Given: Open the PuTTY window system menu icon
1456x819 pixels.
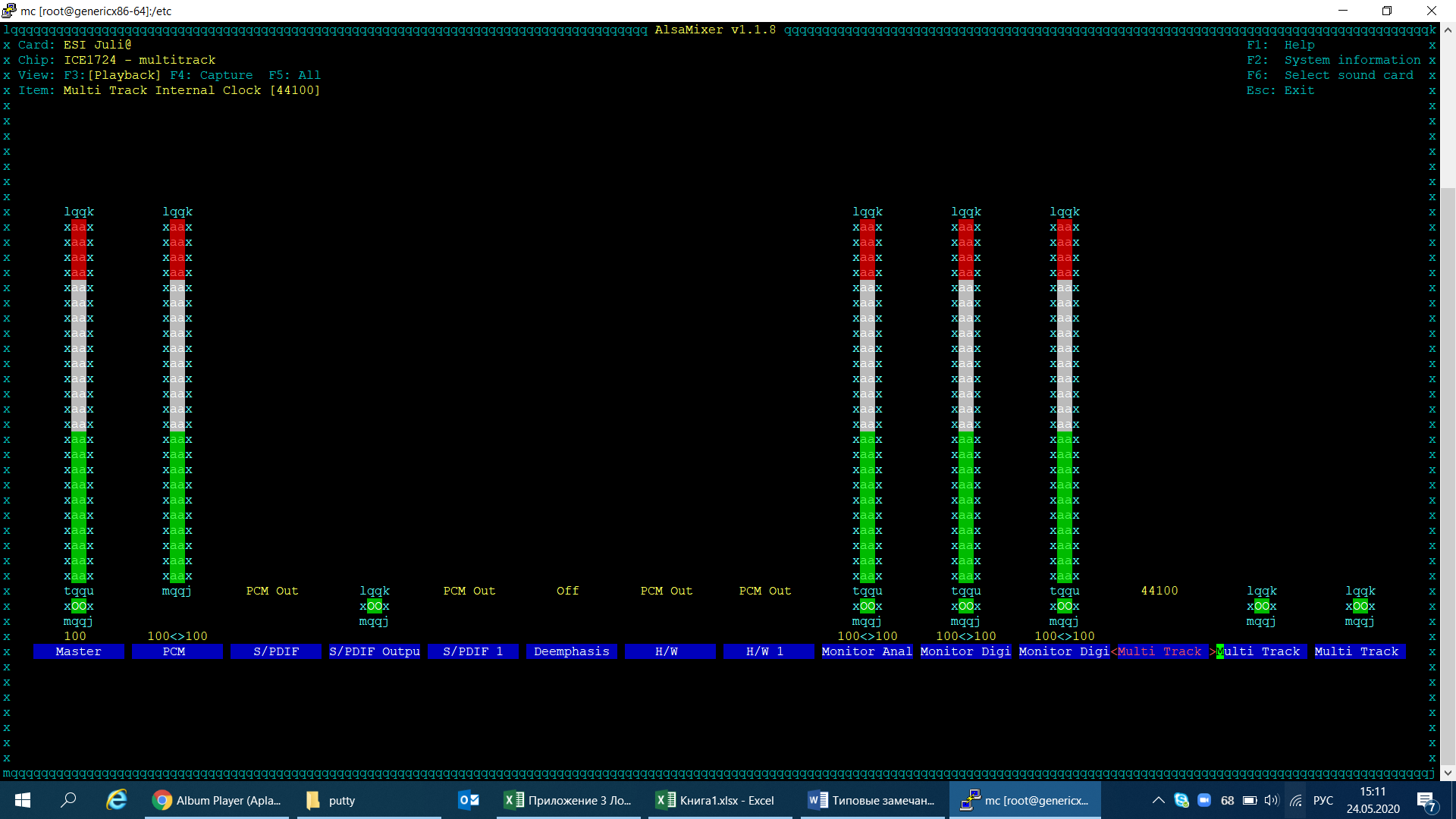Looking at the screenshot, I should 9,11.
